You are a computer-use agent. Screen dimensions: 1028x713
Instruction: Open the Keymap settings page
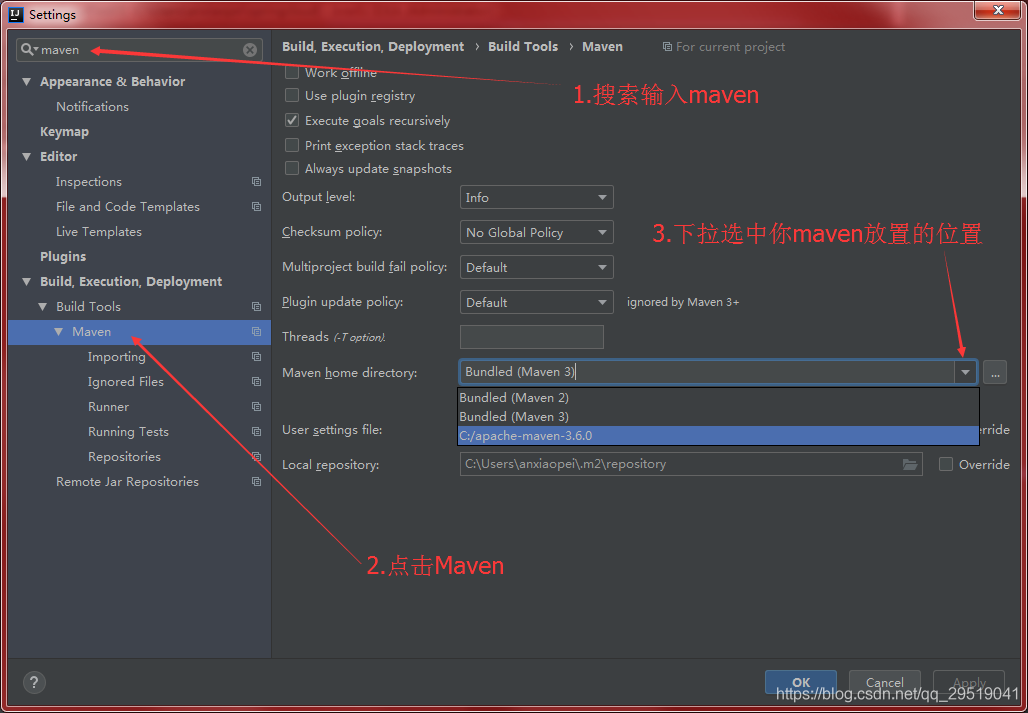pos(64,132)
